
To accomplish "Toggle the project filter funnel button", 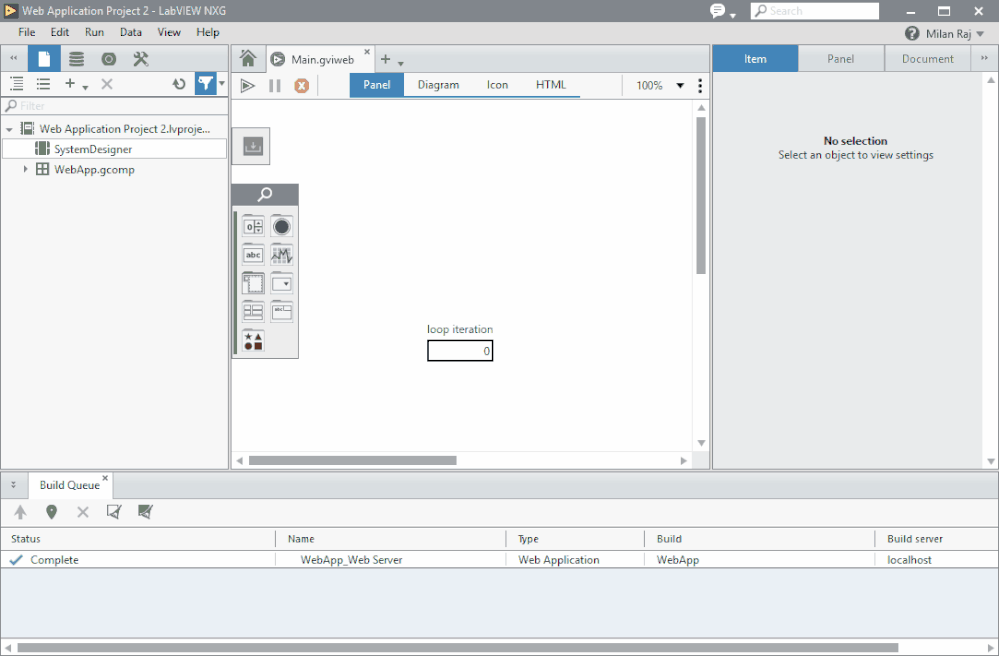I will [x=205, y=83].
